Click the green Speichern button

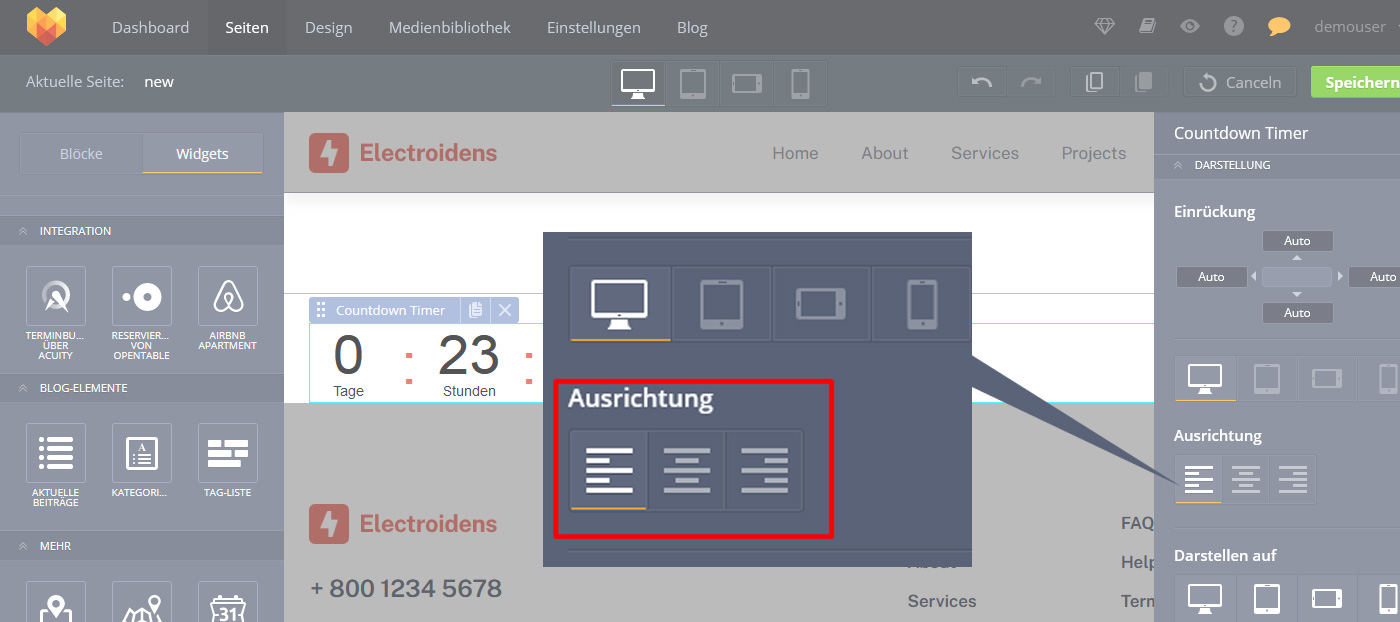(x=1359, y=82)
